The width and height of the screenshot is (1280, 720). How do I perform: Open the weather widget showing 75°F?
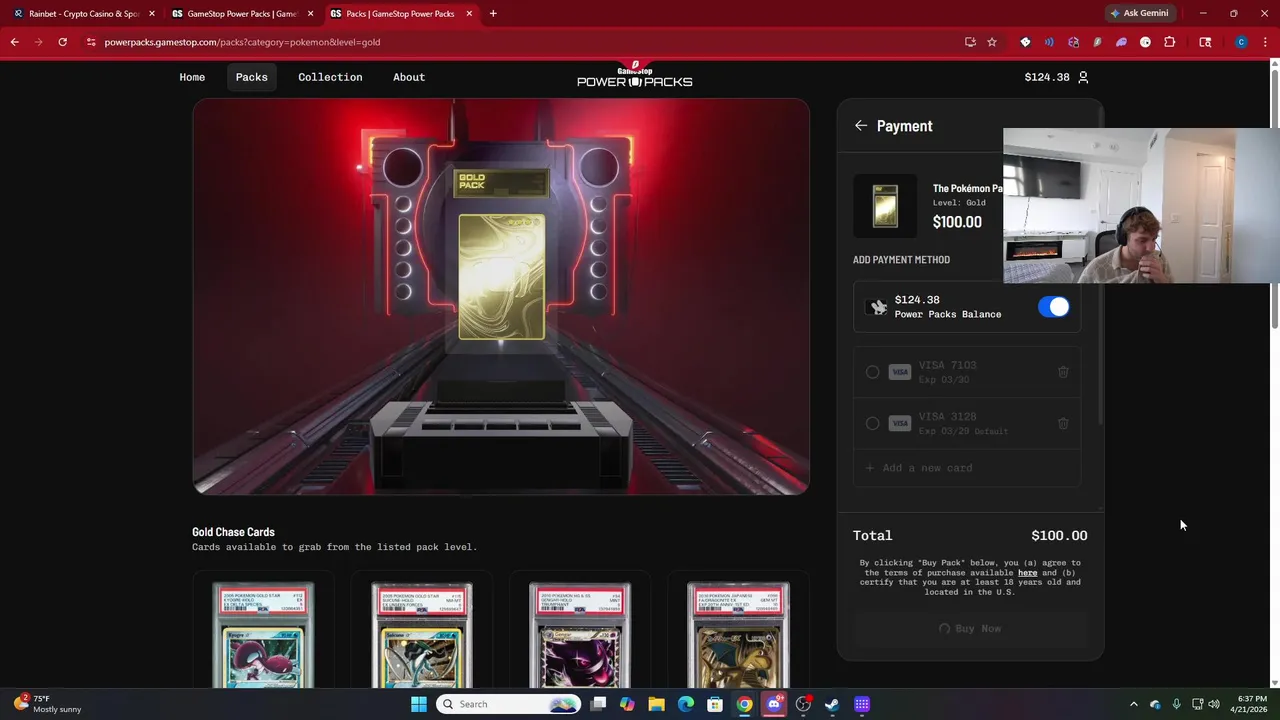[48, 704]
